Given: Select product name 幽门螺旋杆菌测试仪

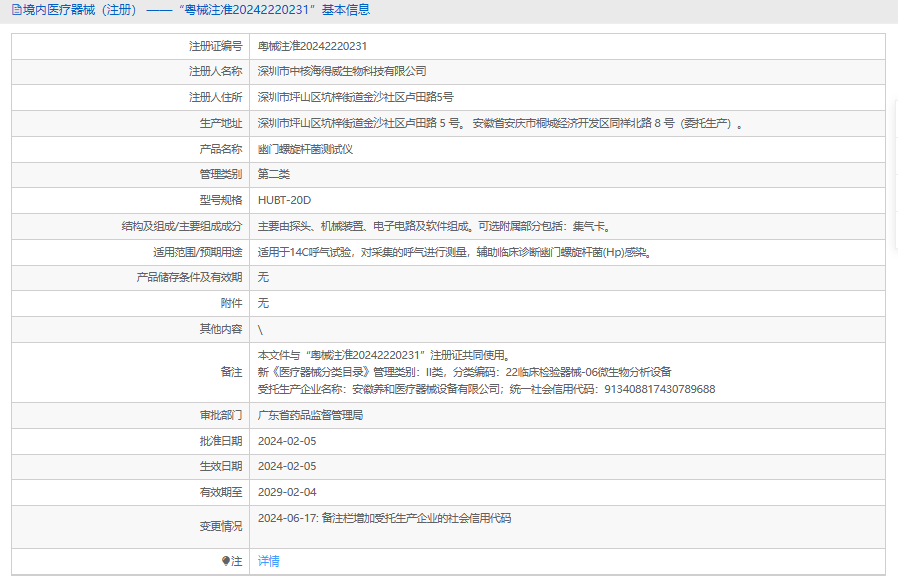Looking at the screenshot, I should pos(305,149).
